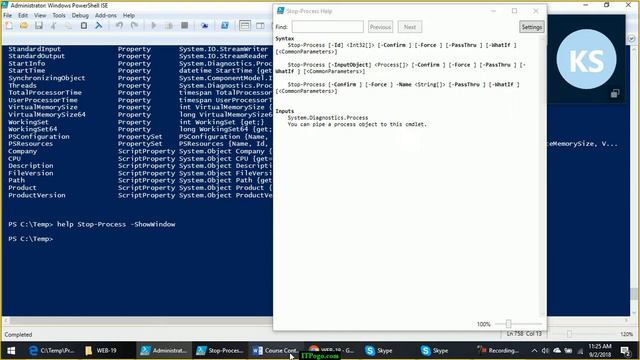640x360 pixels.
Task: Click the 'VirtualMemorySize64' row in console
Action: 140,114
